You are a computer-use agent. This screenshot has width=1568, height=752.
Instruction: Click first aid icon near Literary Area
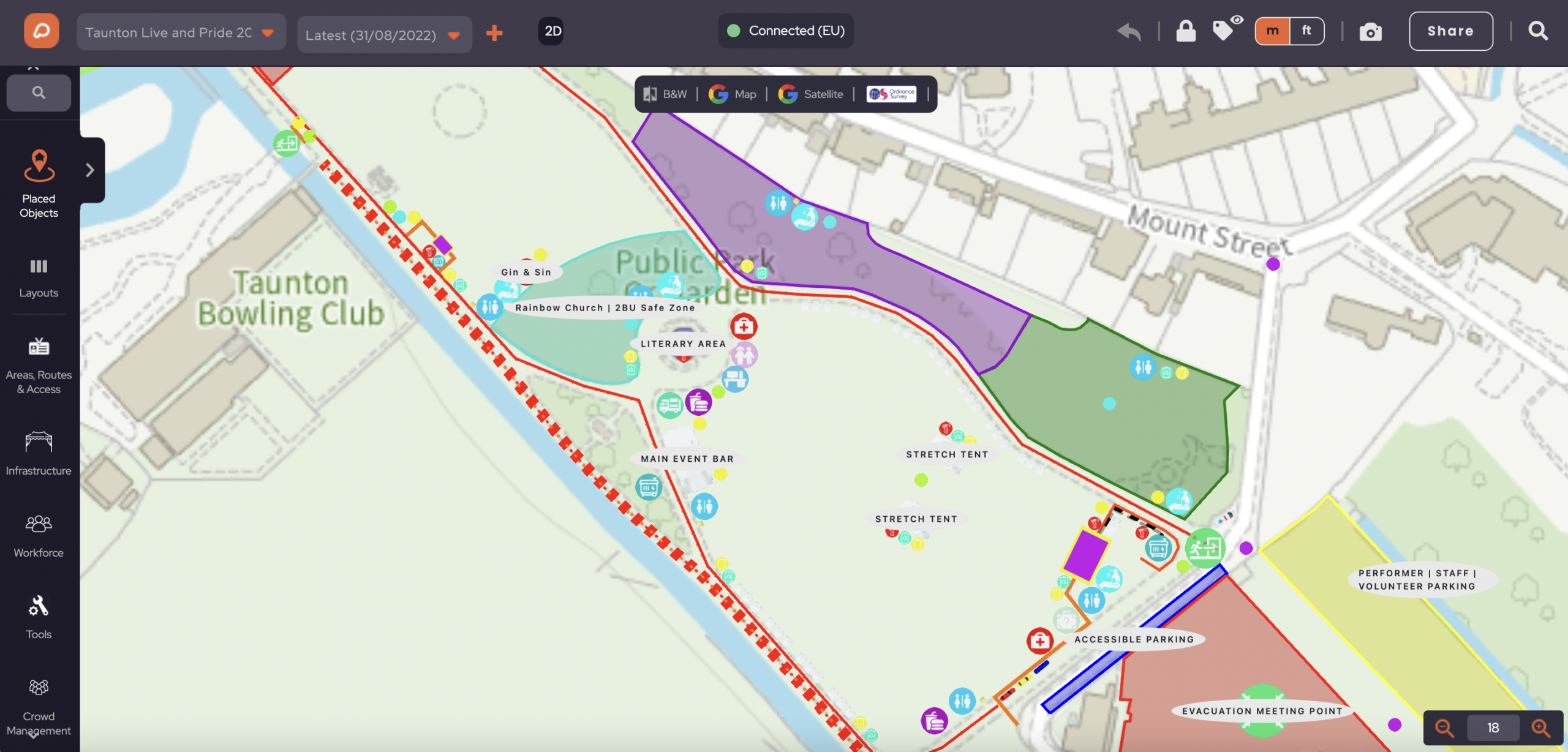point(744,326)
